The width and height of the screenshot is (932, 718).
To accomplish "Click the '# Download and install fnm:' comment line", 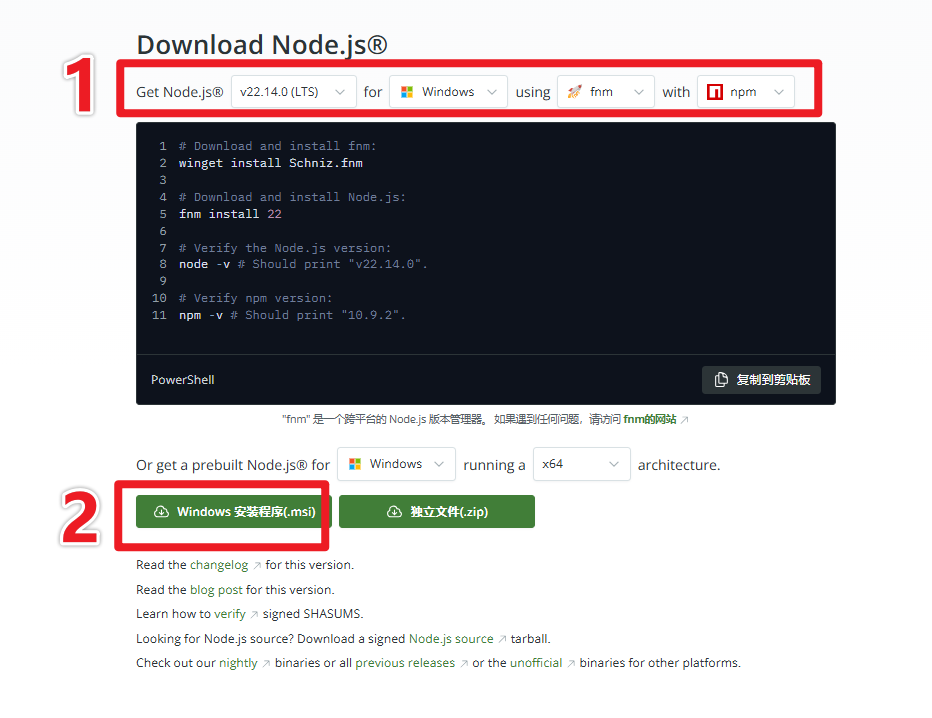I will click(x=277, y=146).
